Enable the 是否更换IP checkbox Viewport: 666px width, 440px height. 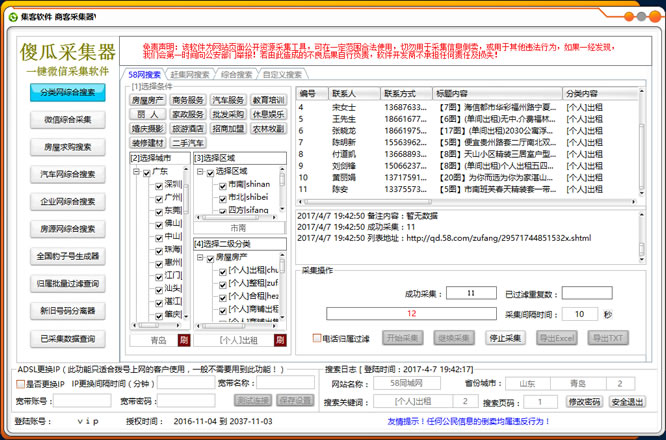pyautogui.click(x=21, y=383)
